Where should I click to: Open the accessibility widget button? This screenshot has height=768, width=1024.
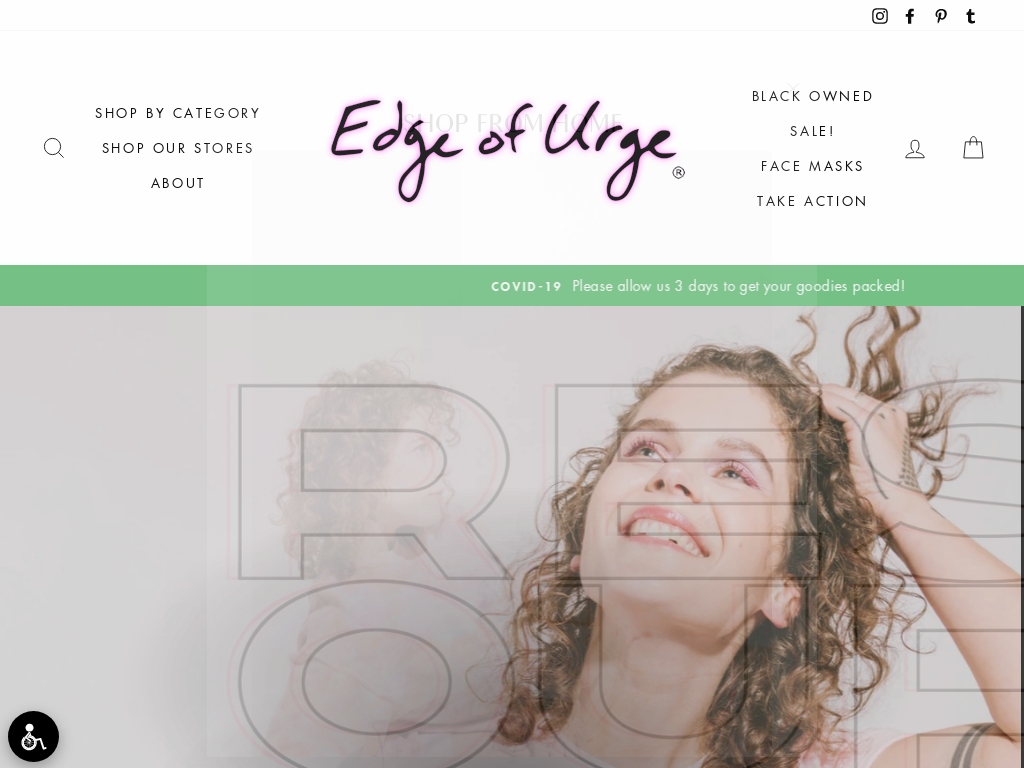tap(33, 737)
